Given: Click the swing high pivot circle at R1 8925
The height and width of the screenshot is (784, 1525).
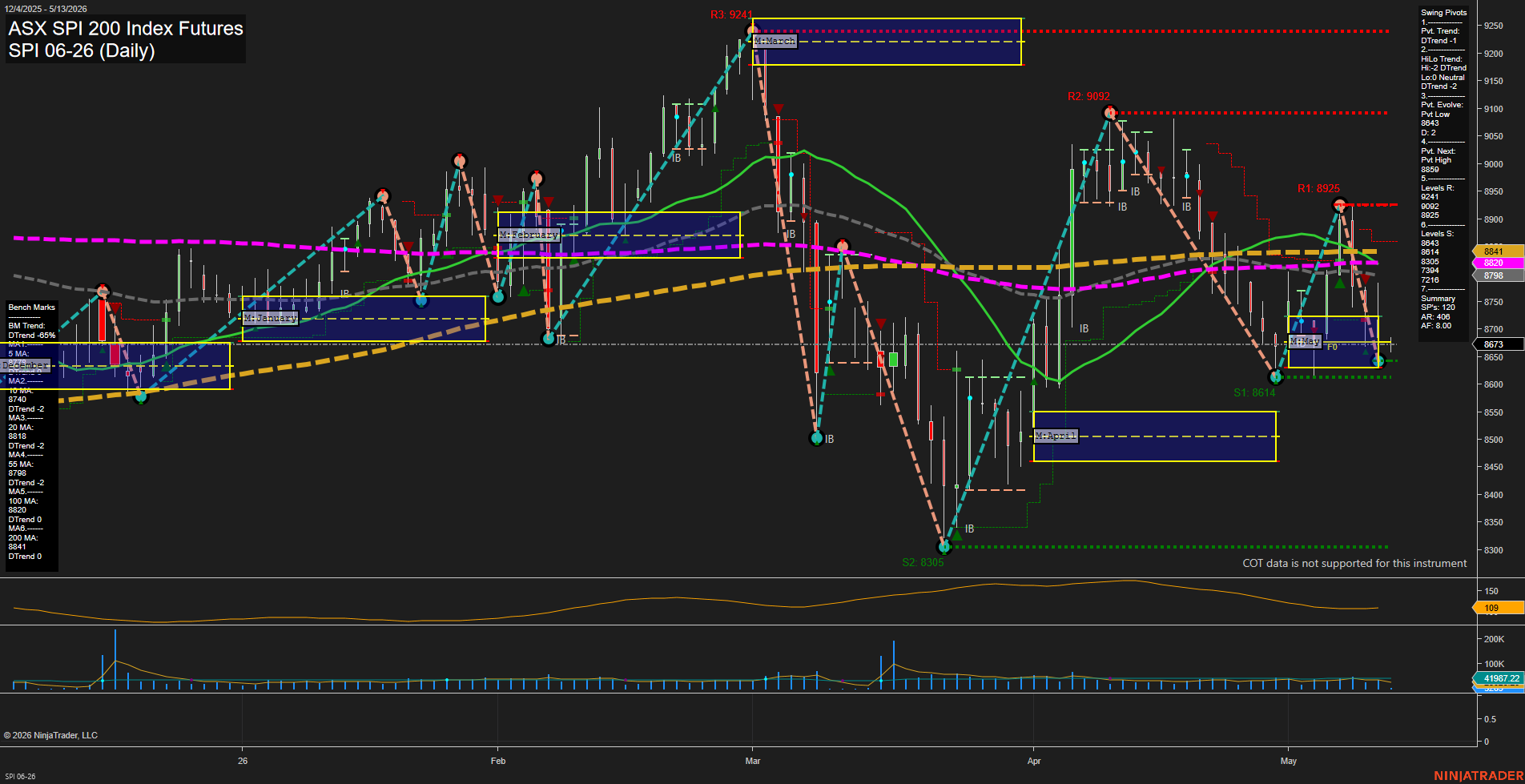Looking at the screenshot, I should click(1339, 206).
